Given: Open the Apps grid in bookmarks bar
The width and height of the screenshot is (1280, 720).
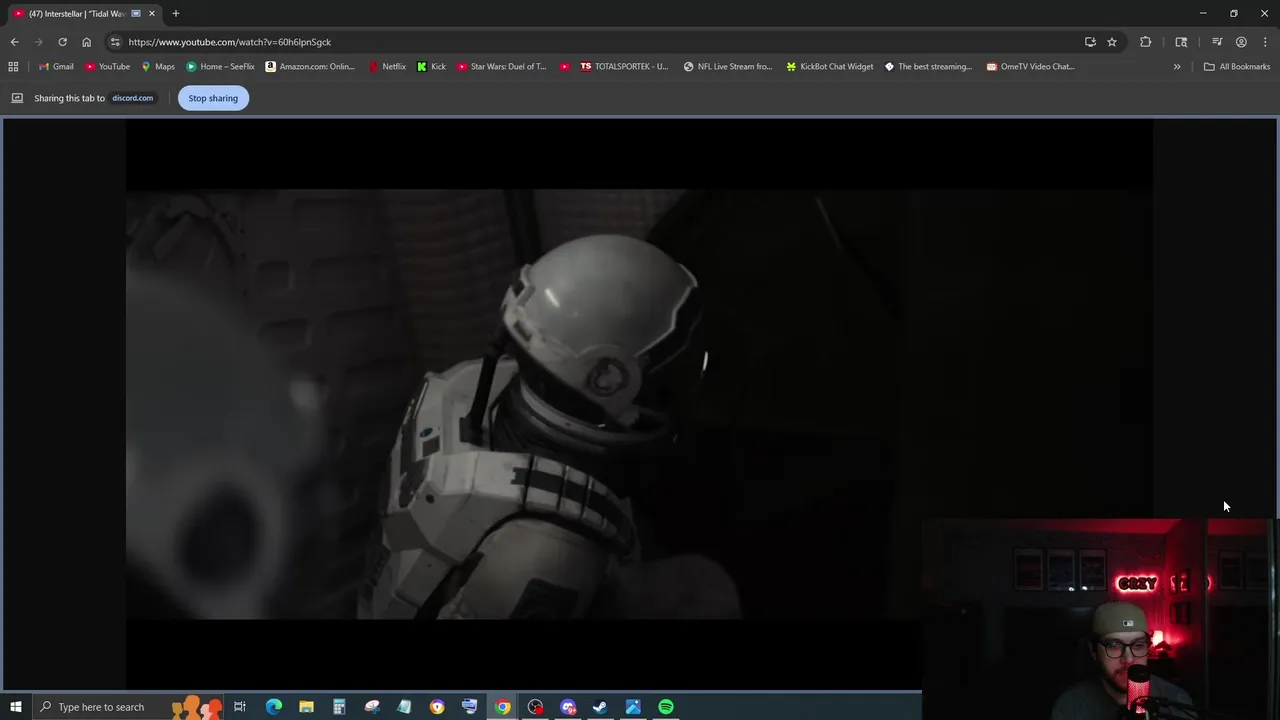Looking at the screenshot, I should click(13, 67).
